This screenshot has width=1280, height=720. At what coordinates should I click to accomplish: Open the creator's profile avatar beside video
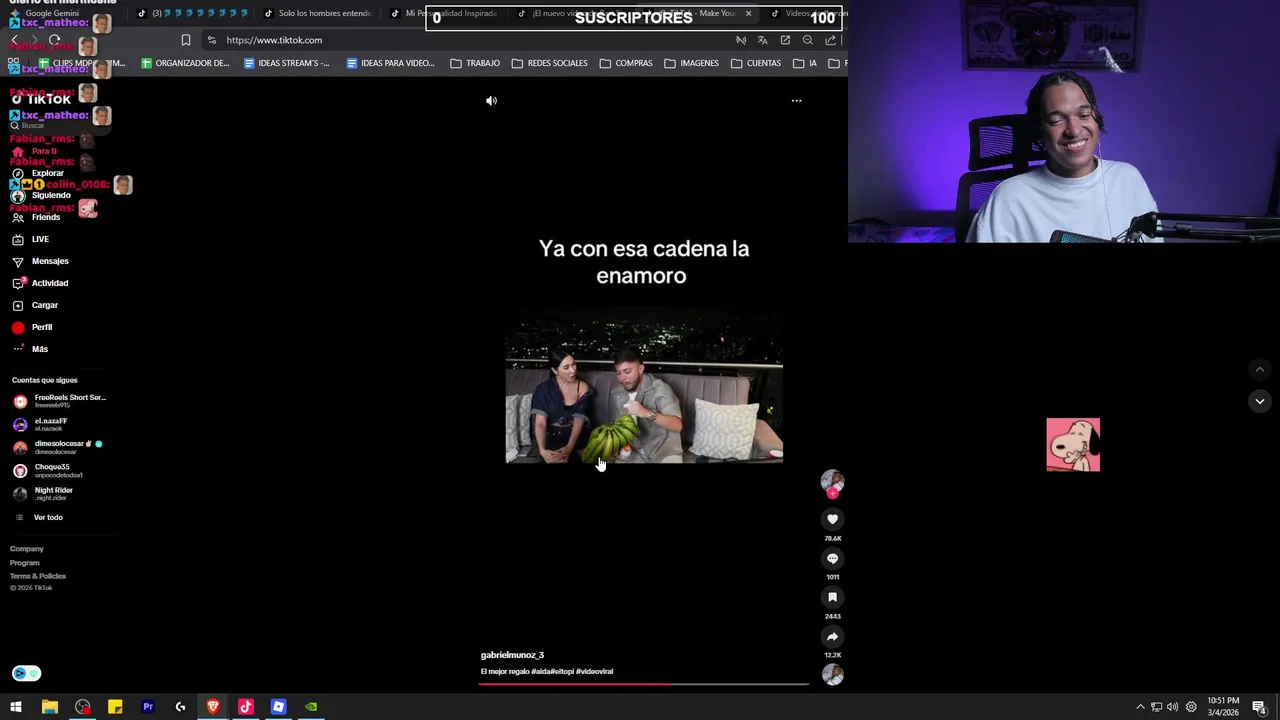point(832,482)
